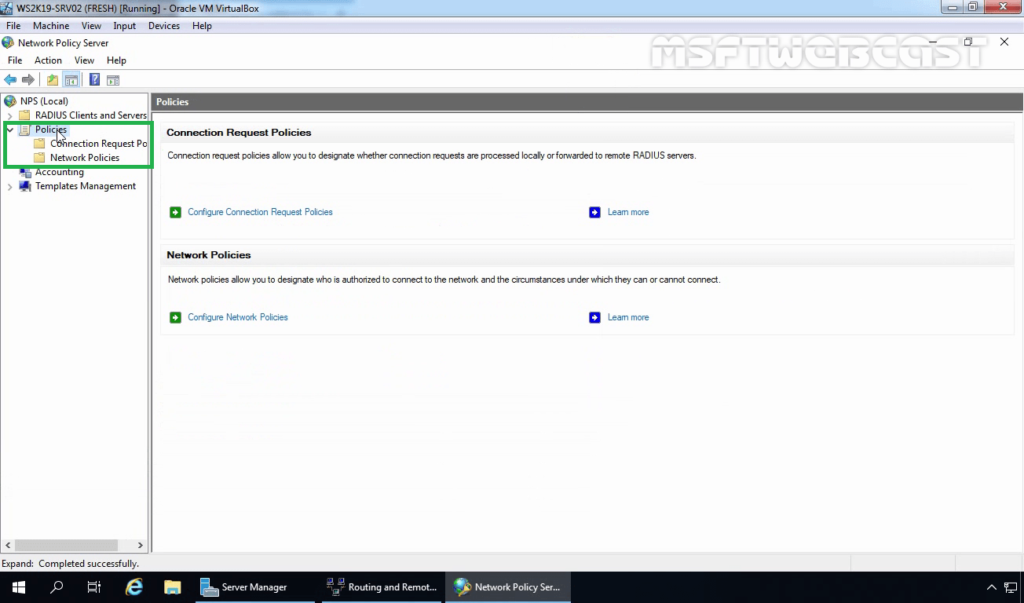Click the green Configure Connection Request Policies arrow icon
This screenshot has width=1024, height=603.
coord(175,212)
